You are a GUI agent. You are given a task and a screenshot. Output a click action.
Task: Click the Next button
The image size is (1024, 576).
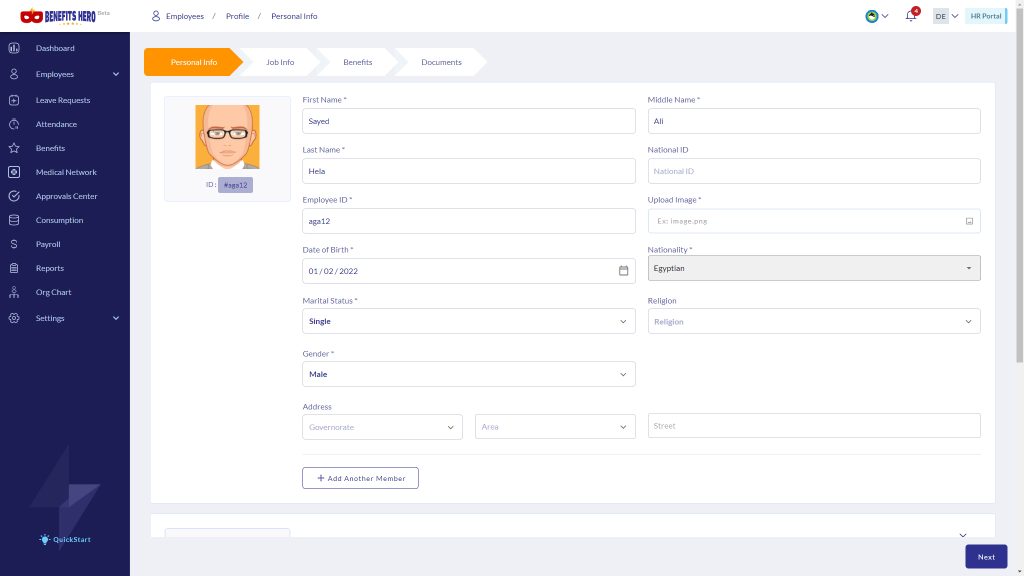click(986, 557)
